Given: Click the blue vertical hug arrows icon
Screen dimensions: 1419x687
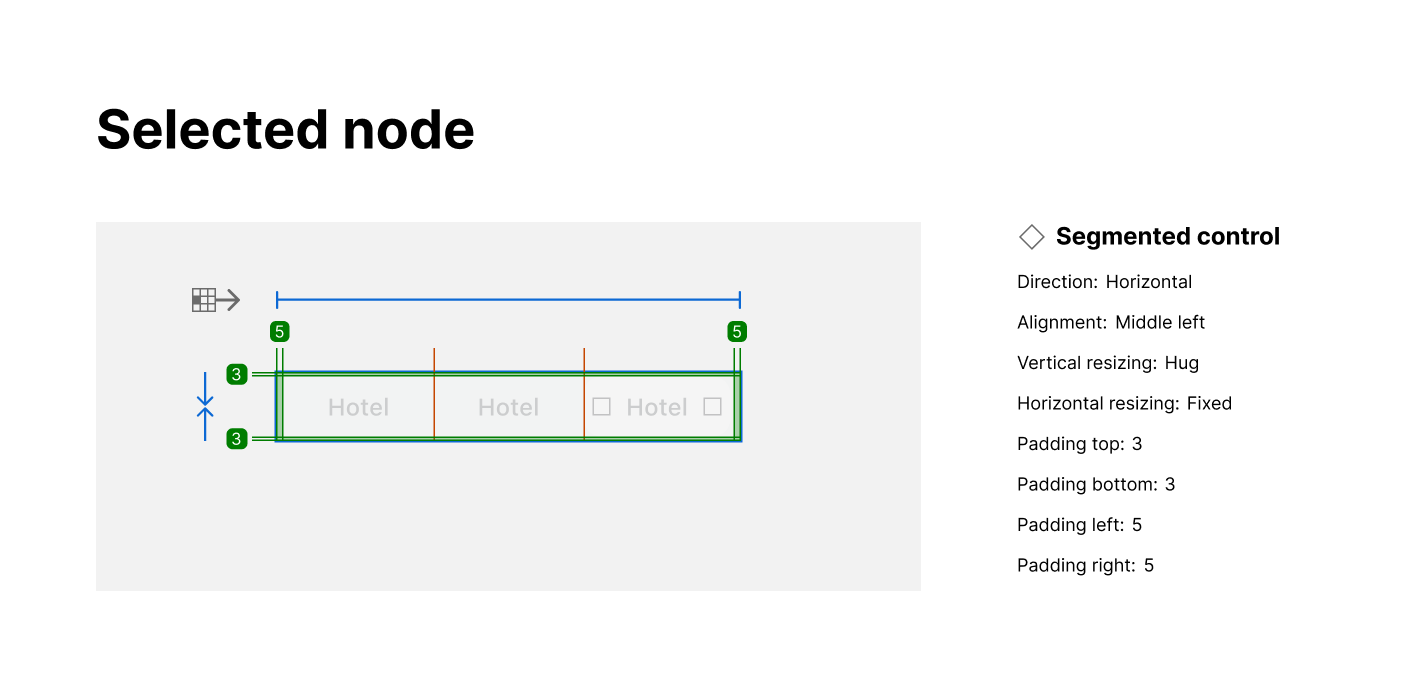Looking at the screenshot, I should pos(205,406).
